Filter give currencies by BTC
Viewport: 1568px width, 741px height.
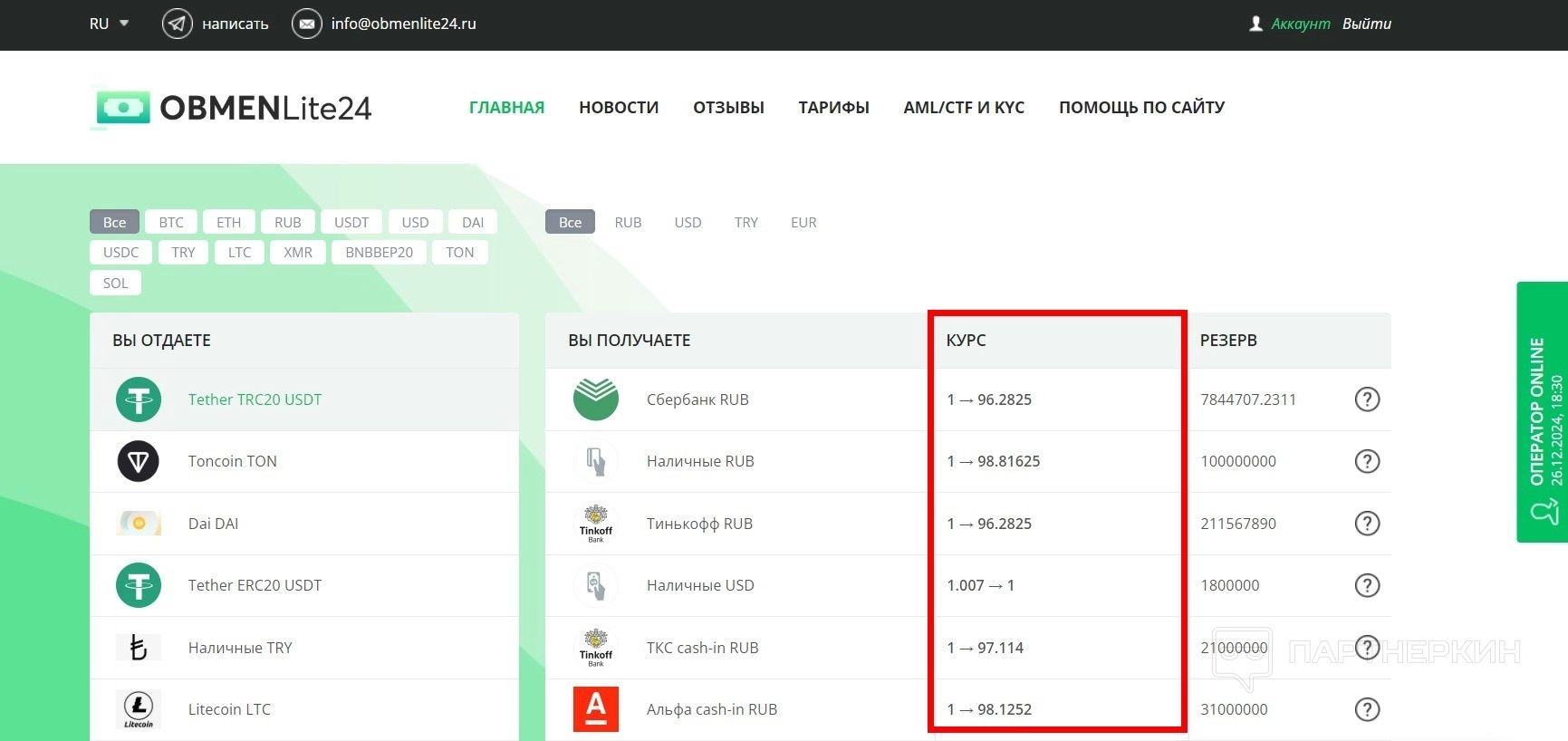pyautogui.click(x=171, y=222)
